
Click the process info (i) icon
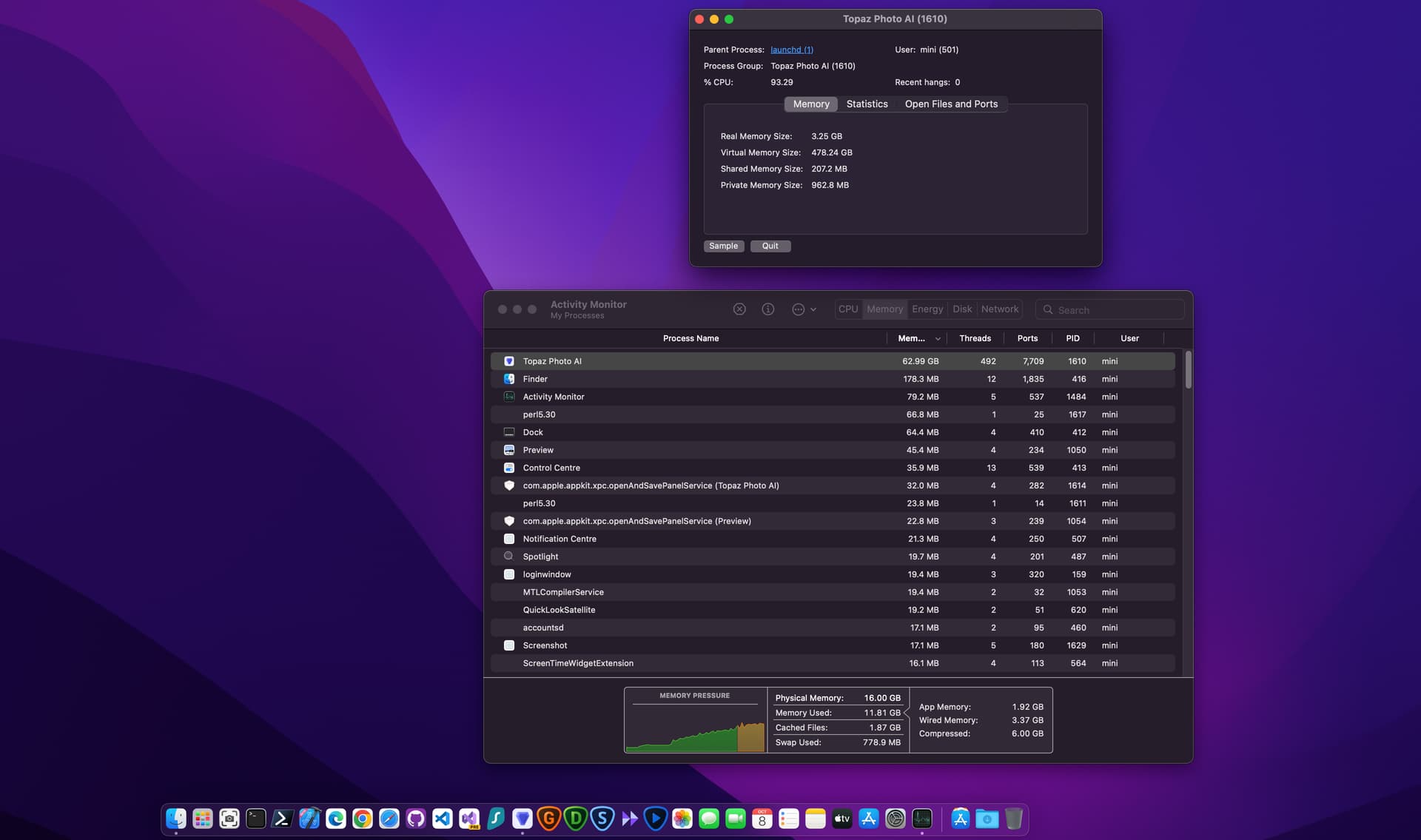coord(767,309)
